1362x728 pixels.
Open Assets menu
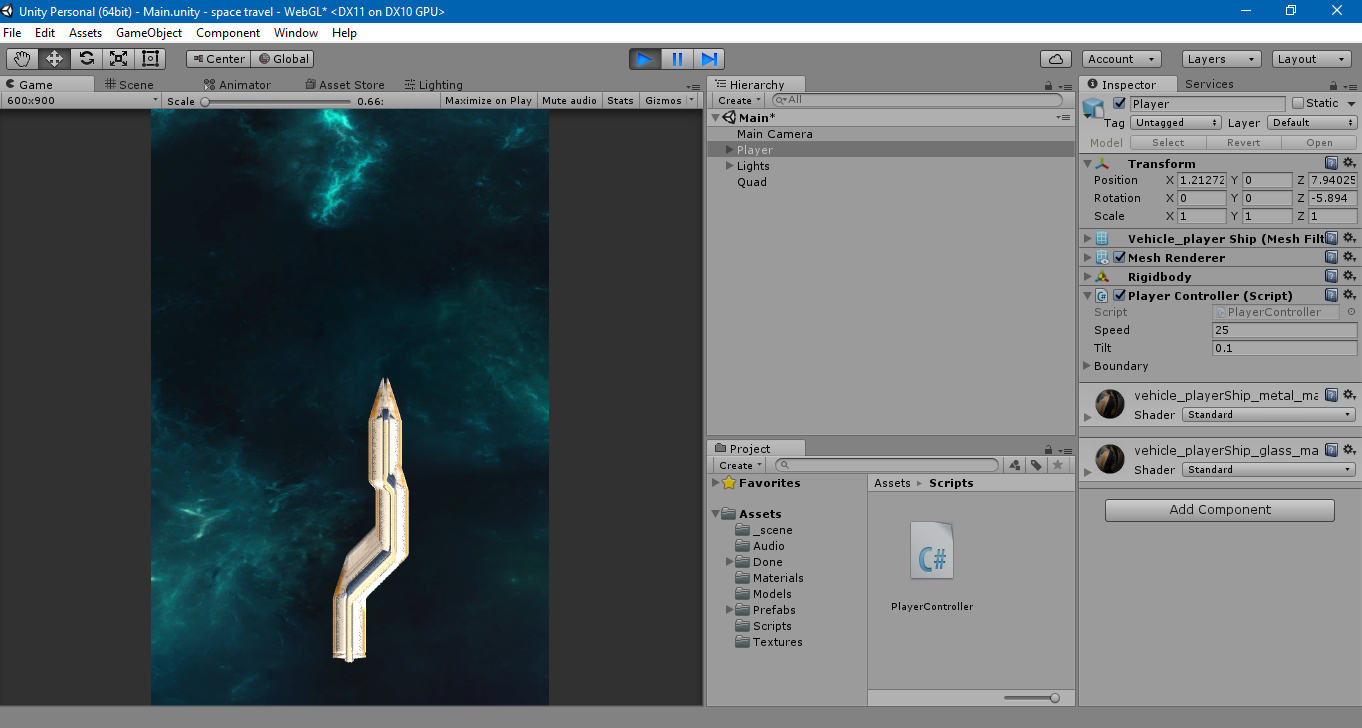tap(86, 33)
